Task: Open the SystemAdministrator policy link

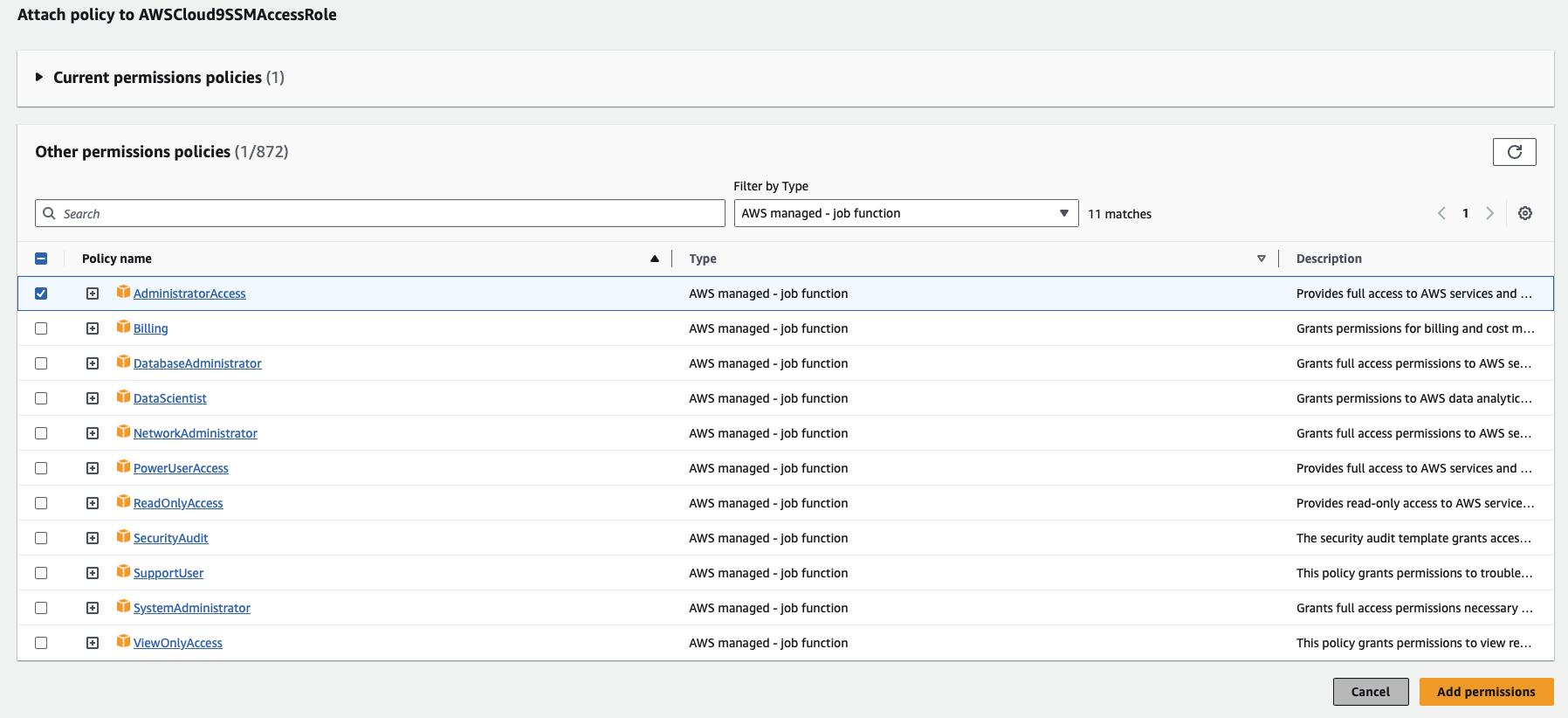Action: click(192, 608)
